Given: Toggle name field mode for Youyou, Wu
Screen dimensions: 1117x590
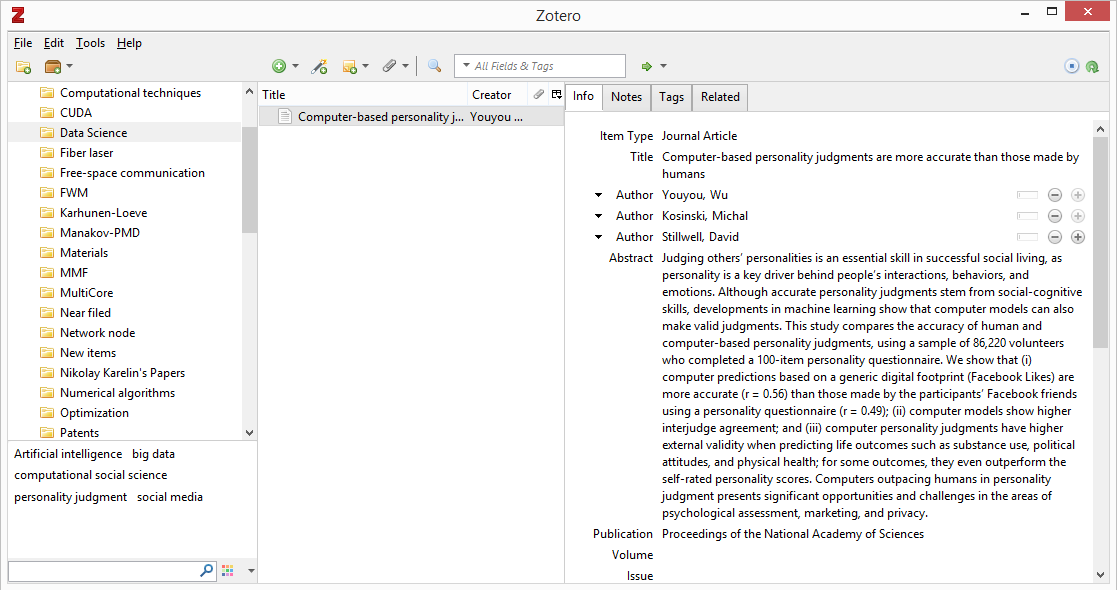Looking at the screenshot, I should click(1027, 195).
